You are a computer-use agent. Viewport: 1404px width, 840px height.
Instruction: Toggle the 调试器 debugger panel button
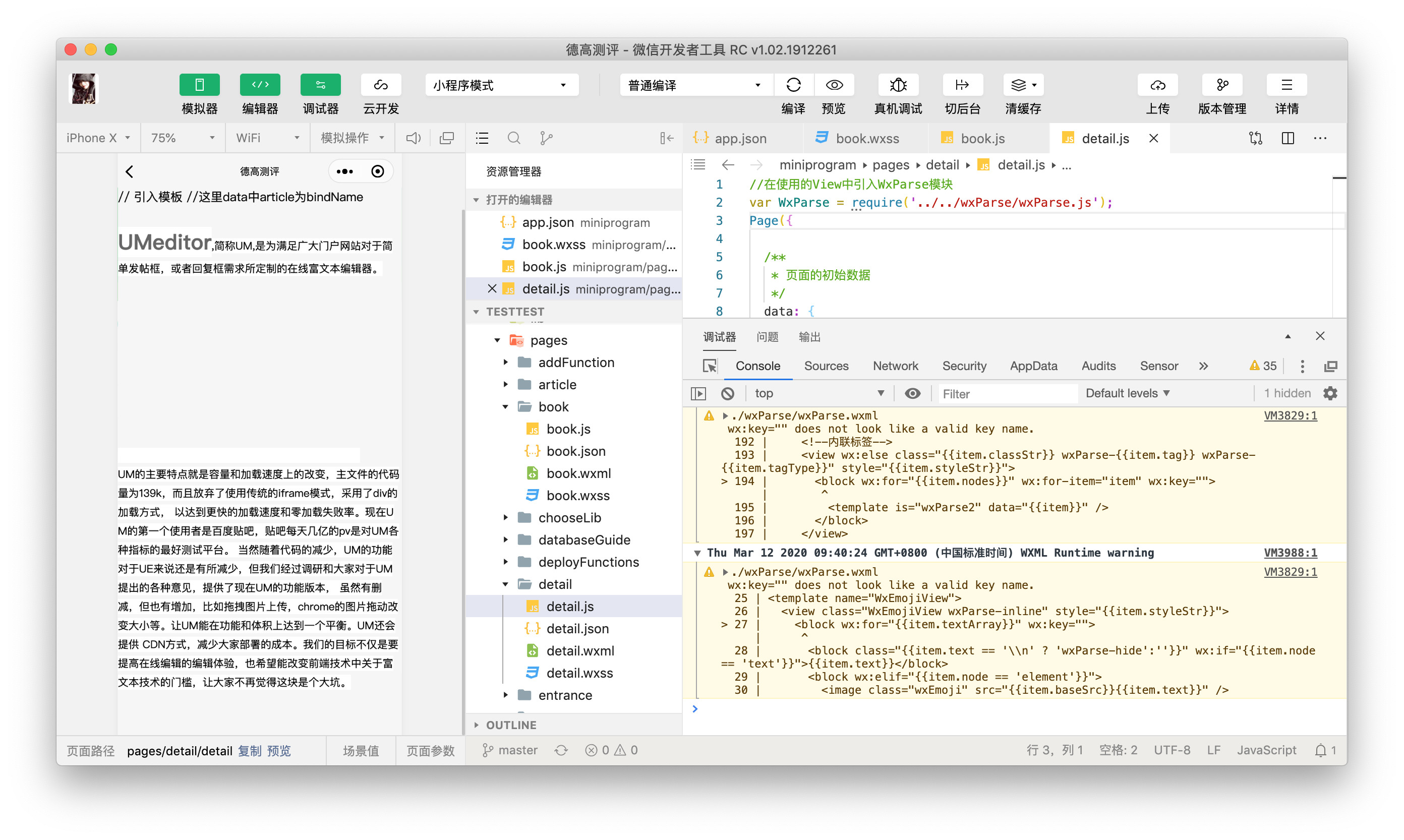320,85
